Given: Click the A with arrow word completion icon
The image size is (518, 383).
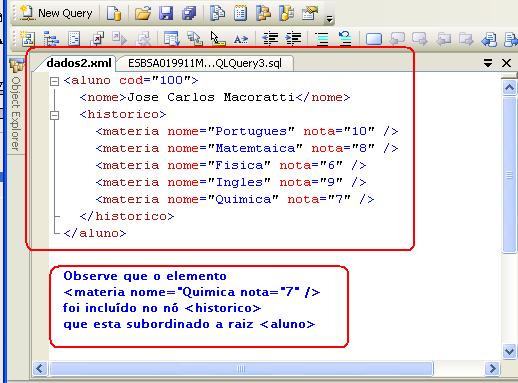Looking at the screenshot, I should 241,39.
